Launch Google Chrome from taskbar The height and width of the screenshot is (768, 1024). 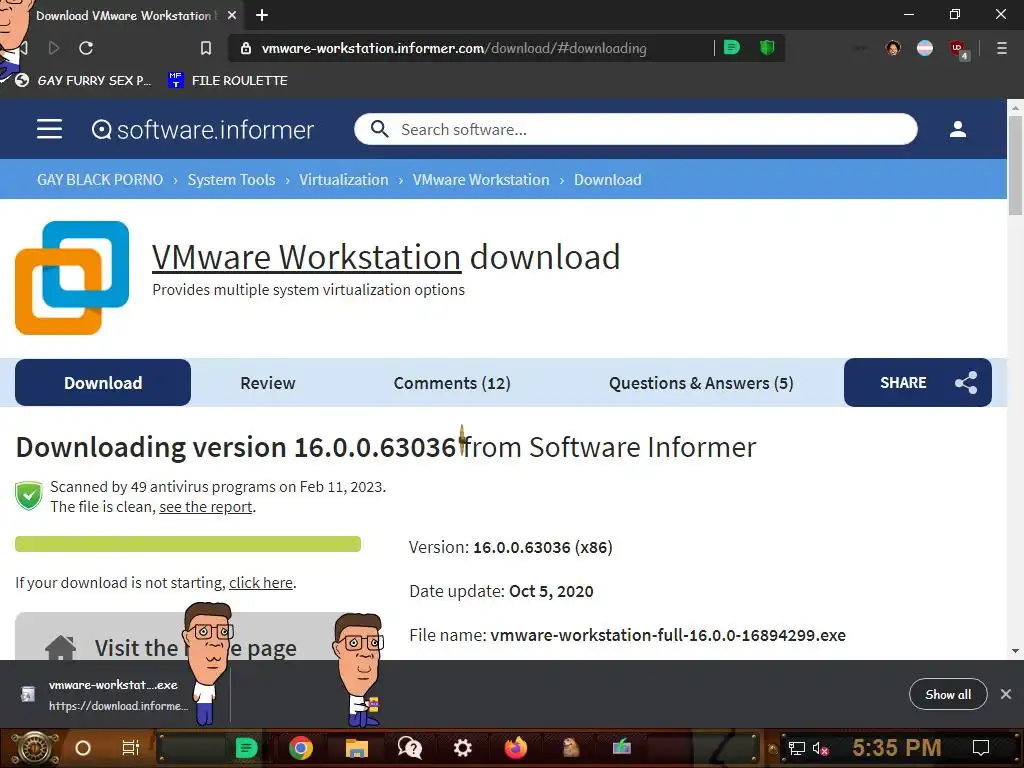point(300,748)
